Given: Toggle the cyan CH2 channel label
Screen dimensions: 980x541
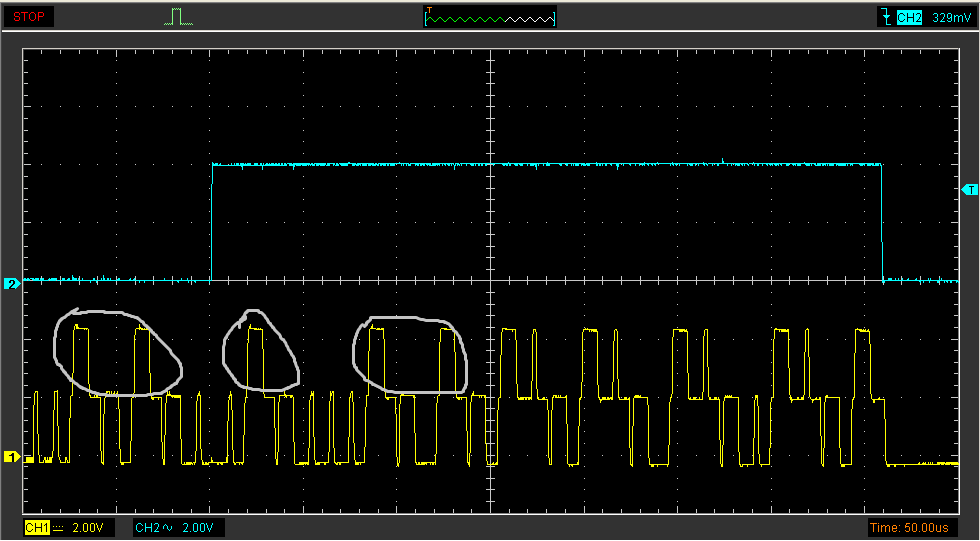Looking at the screenshot, I should point(147,527).
